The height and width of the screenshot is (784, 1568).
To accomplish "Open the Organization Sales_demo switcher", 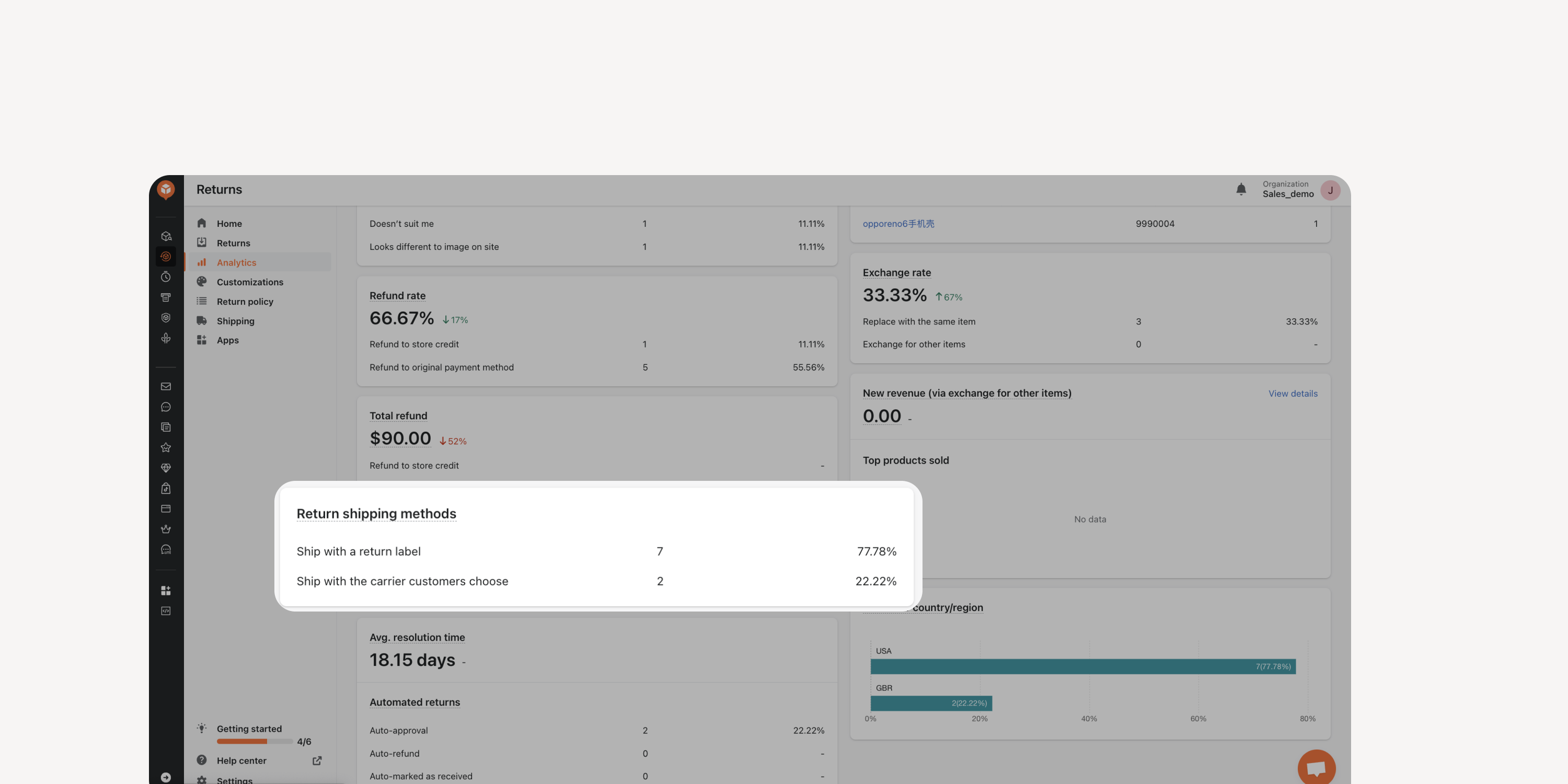I will pyautogui.click(x=1287, y=189).
